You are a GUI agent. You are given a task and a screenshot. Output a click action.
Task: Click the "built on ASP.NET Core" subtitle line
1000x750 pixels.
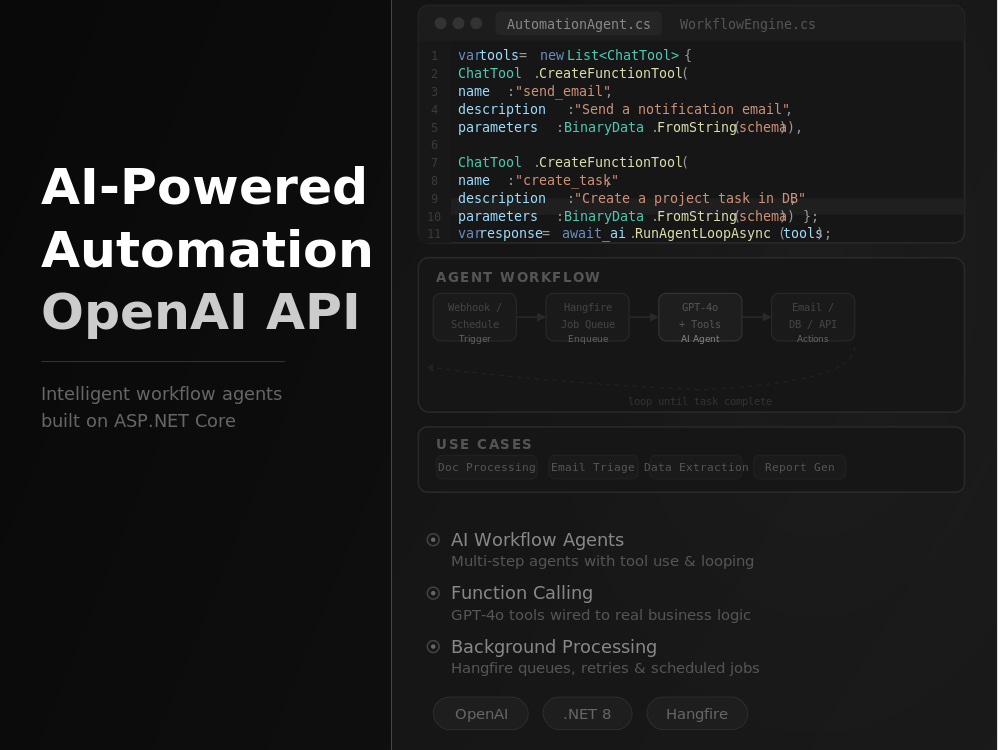coord(138,421)
